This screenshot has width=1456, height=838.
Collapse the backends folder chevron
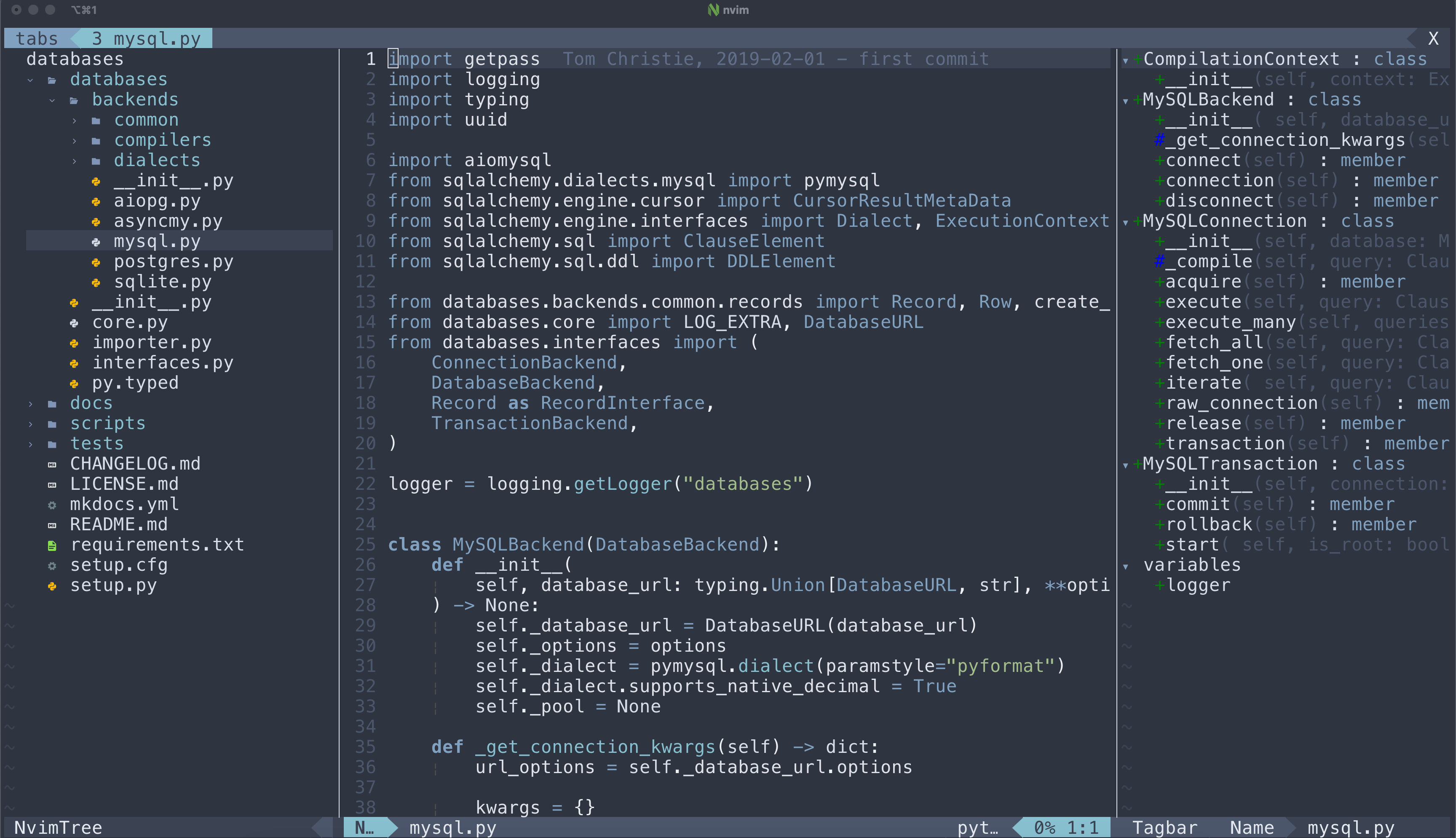tap(52, 100)
